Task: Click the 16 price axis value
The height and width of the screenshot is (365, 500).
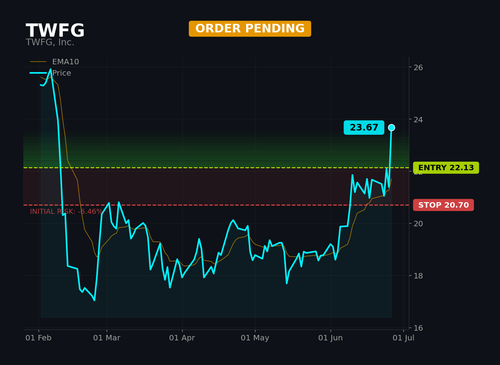Action: (x=418, y=328)
